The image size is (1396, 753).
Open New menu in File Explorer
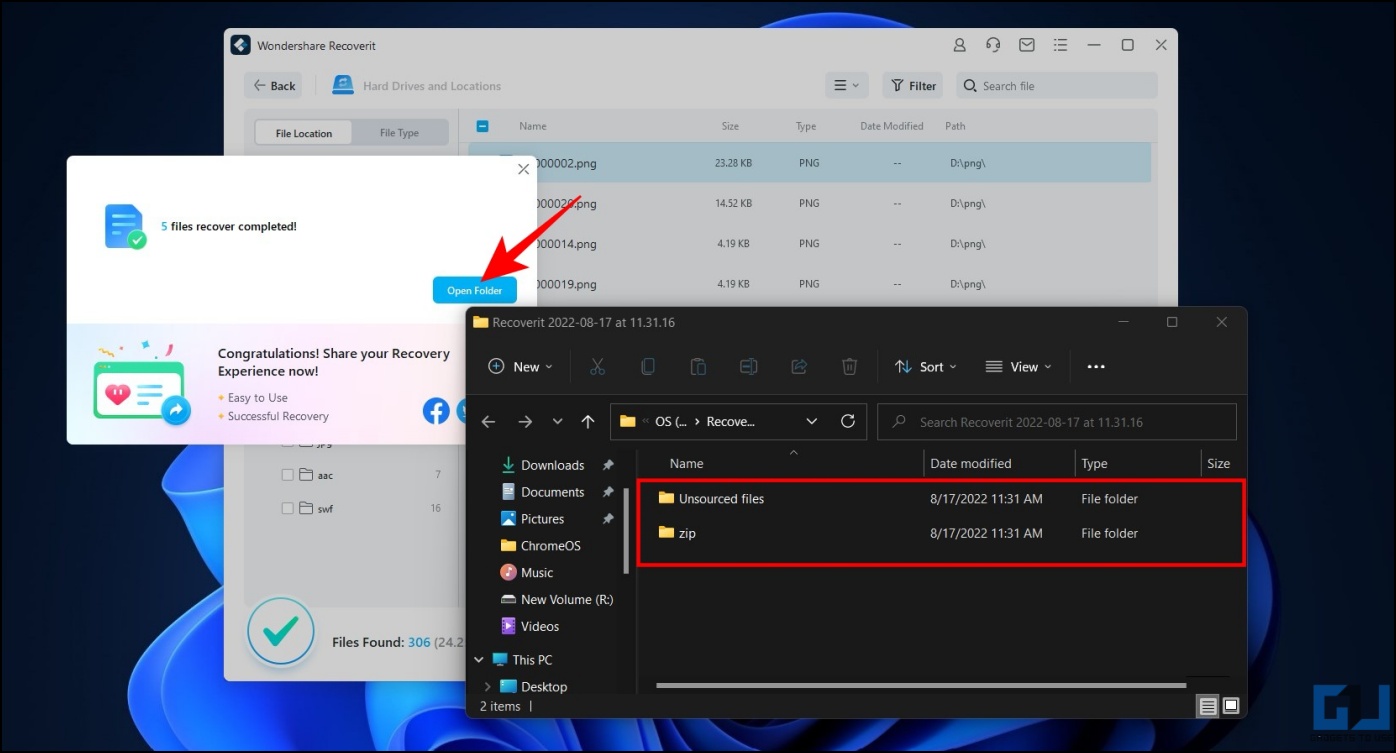coord(520,367)
